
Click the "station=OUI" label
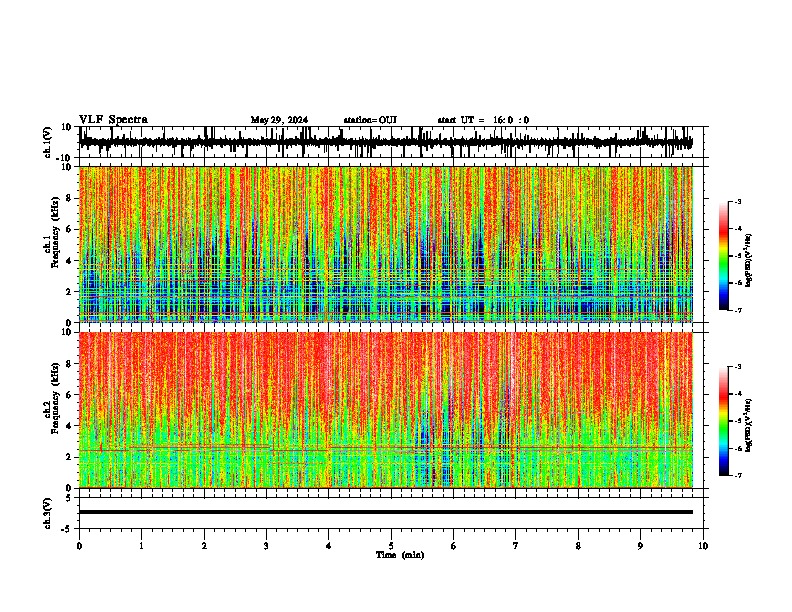pyautogui.click(x=370, y=120)
